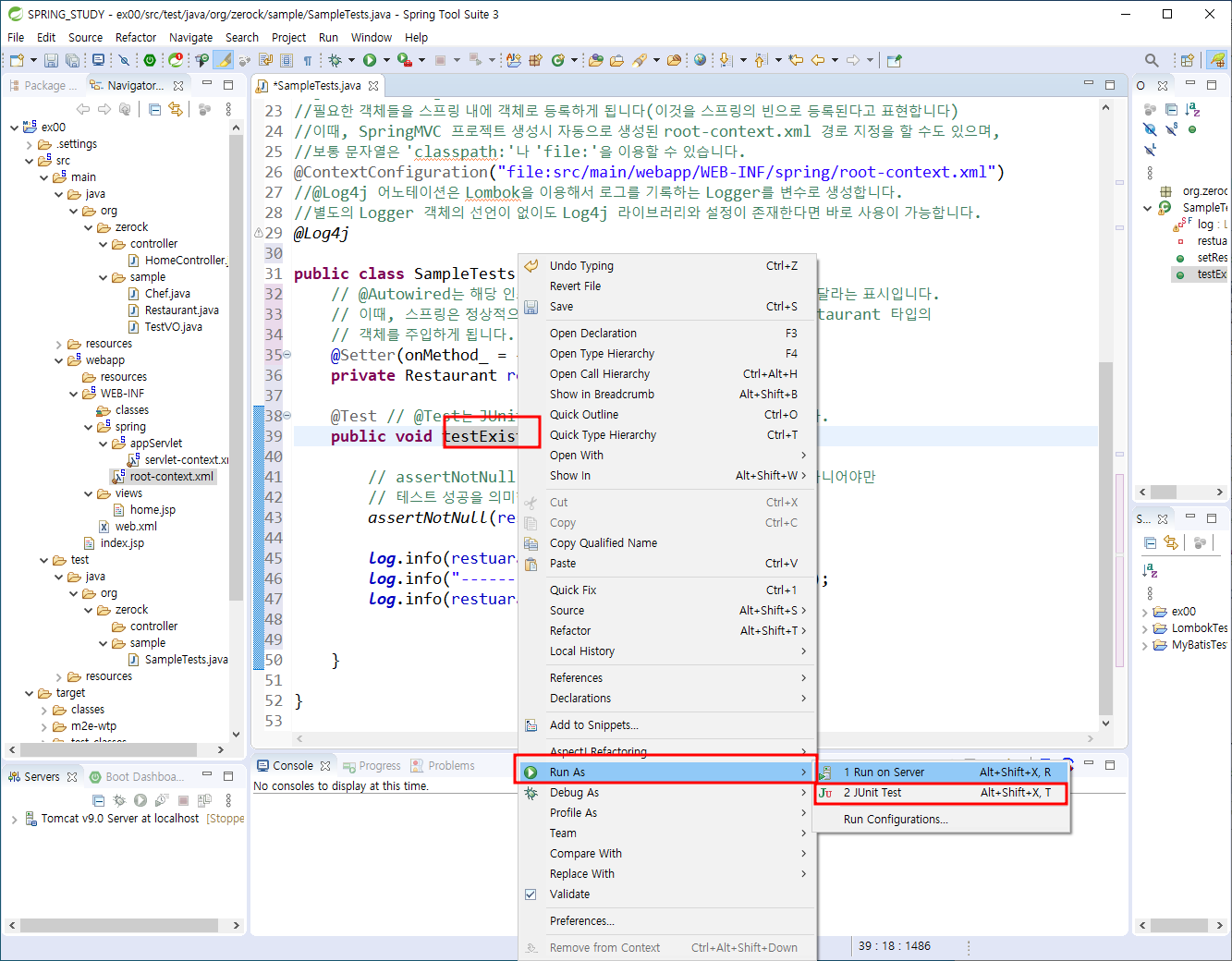The height and width of the screenshot is (961, 1232).
Task: Switch to the Progress tab
Action: pos(371,766)
